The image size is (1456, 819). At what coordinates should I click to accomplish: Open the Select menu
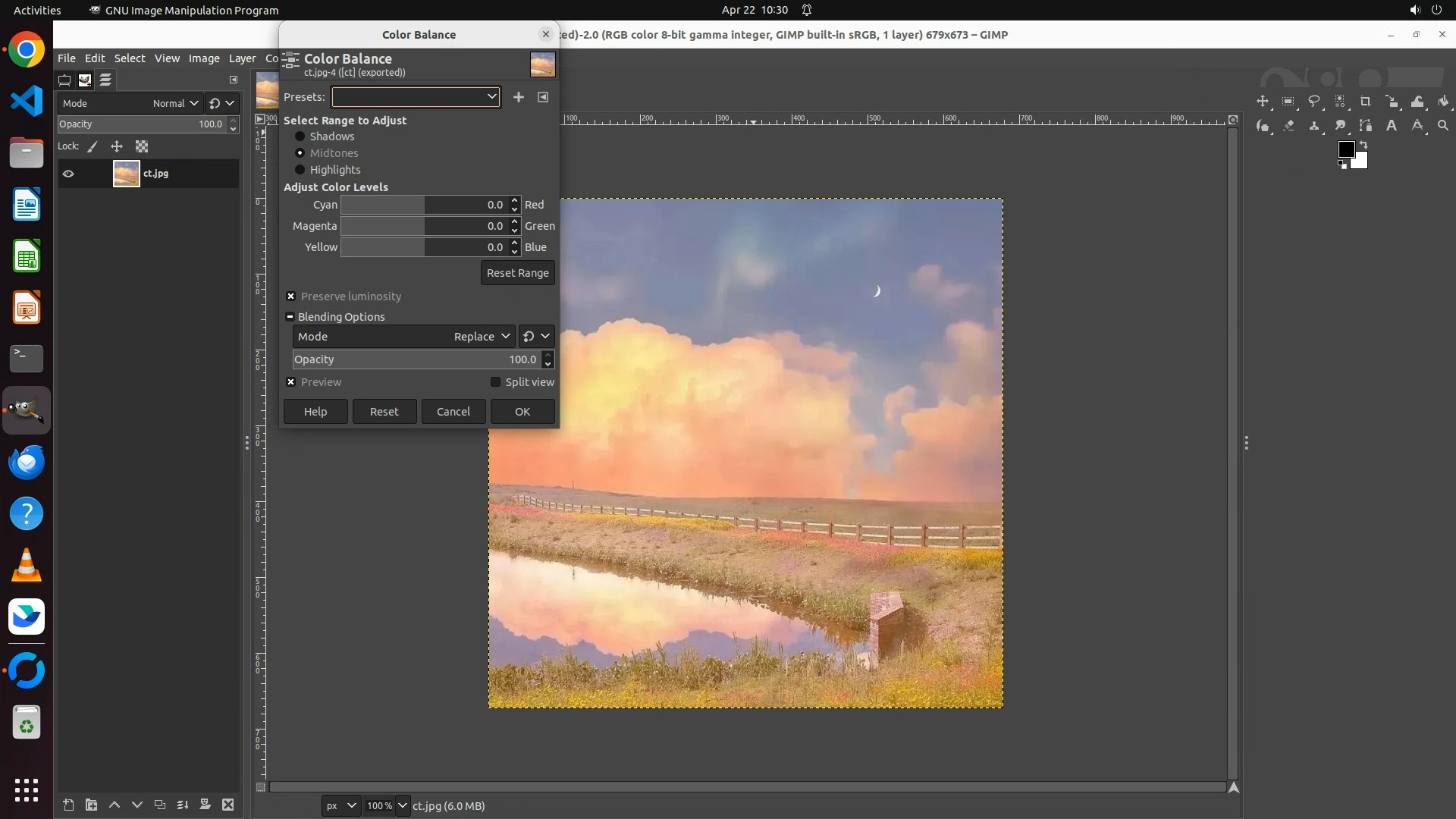click(x=130, y=58)
